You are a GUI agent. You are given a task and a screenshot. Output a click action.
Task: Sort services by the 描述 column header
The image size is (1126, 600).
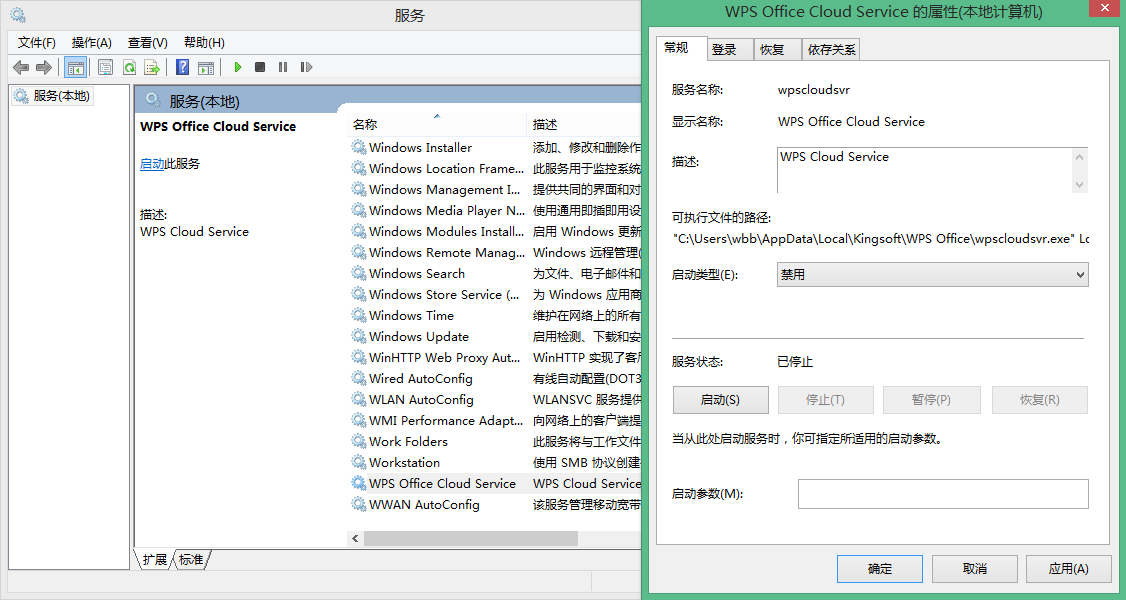pyautogui.click(x=585, y=124)
